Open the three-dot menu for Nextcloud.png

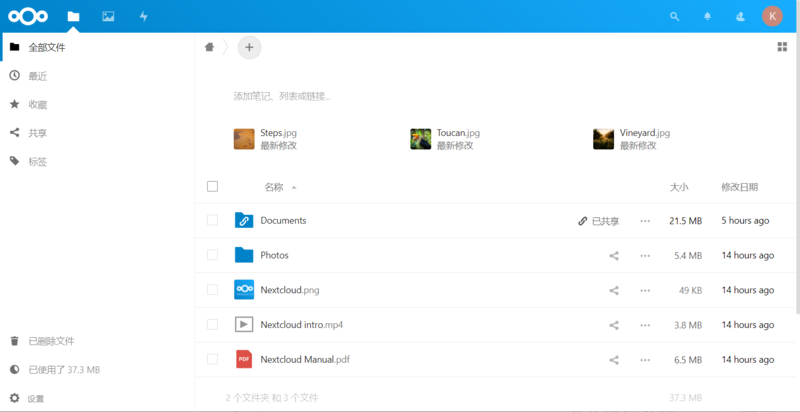645,290
